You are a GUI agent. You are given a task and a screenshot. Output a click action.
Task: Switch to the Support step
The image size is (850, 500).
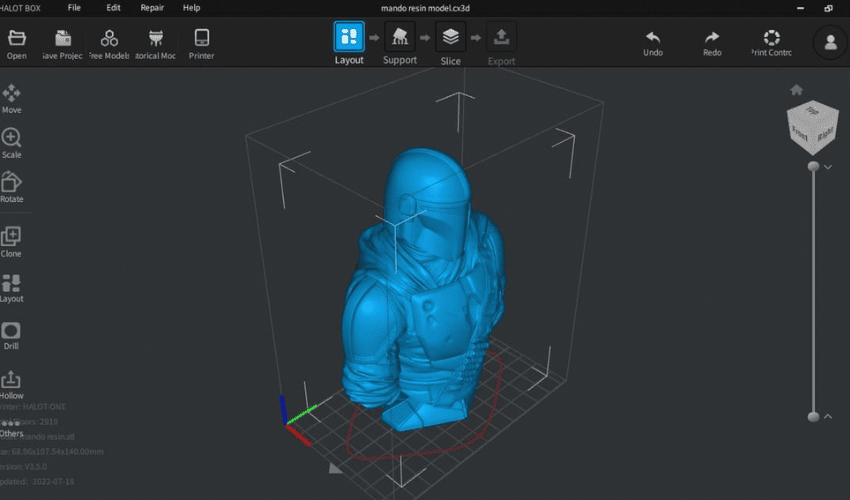[400, 43]
